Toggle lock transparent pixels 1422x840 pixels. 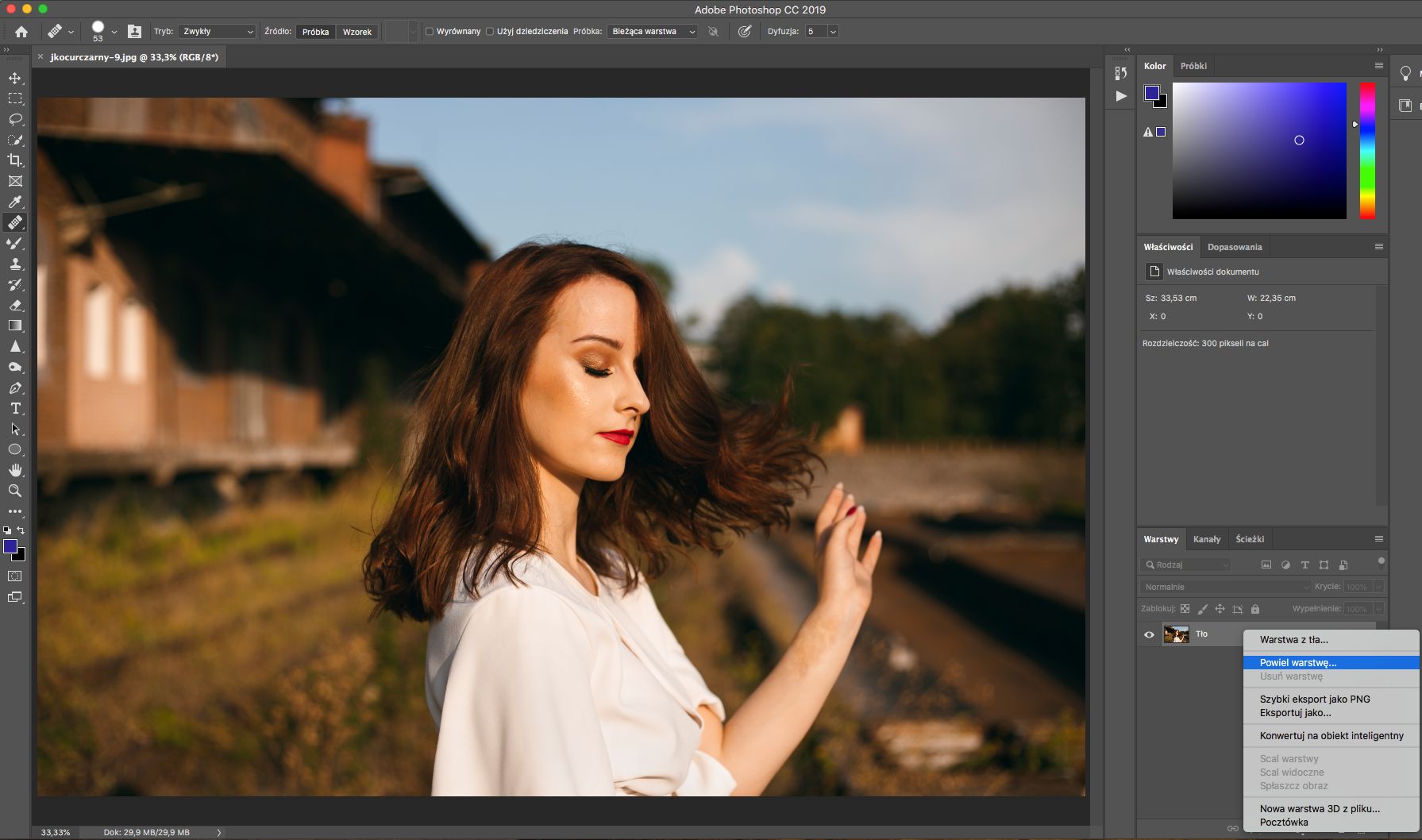click(x=1185, y=609)
